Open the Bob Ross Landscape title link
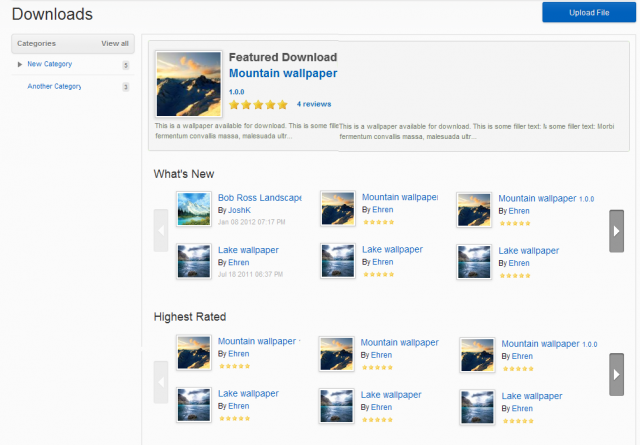The height and width of the screenshot is (445, 640). point(259,198)
